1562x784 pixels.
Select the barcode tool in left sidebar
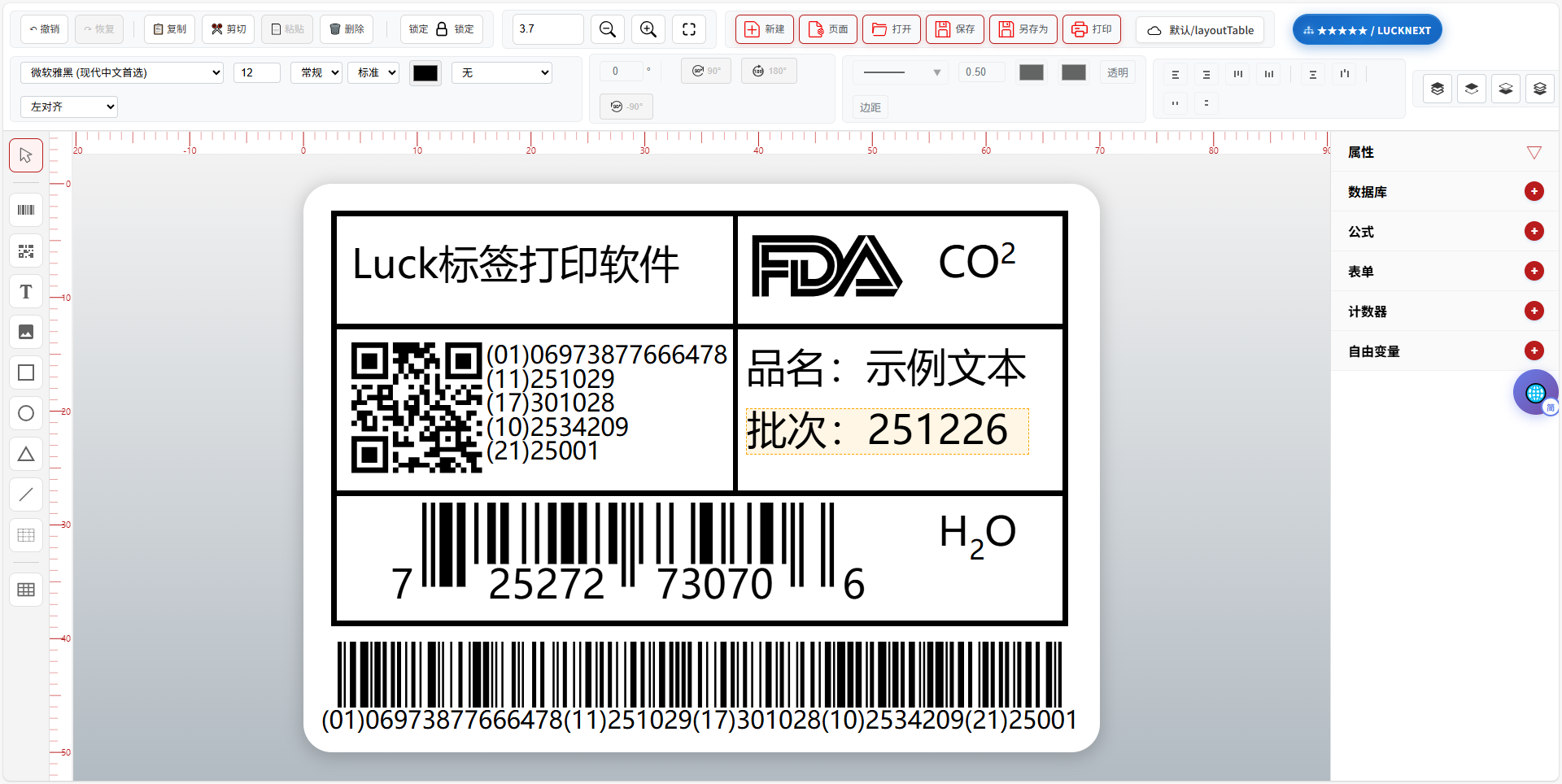click(x=26, y=211)
